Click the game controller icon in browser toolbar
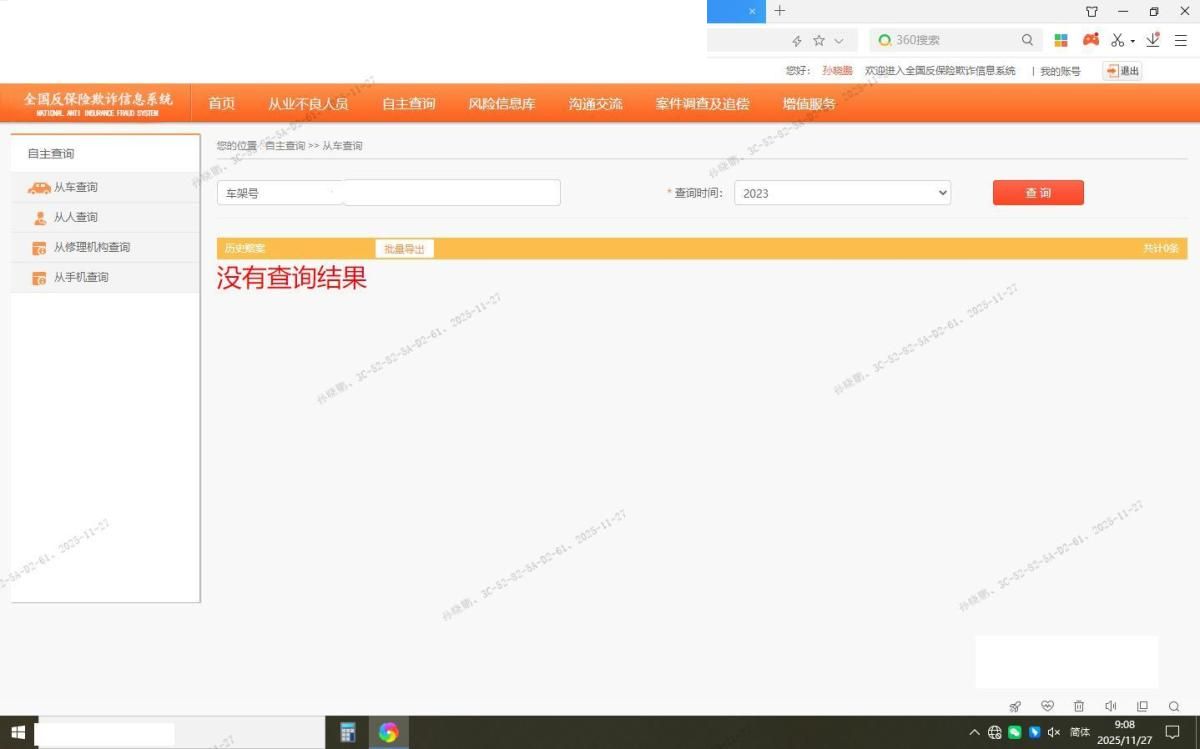 pos(1091,40)
